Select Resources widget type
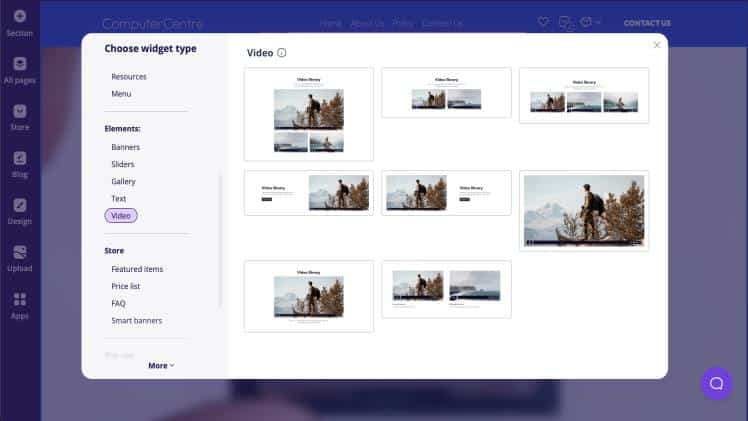The height and width of the screenshot is (421, 748). pyautogui.click(x=129, y=77)
